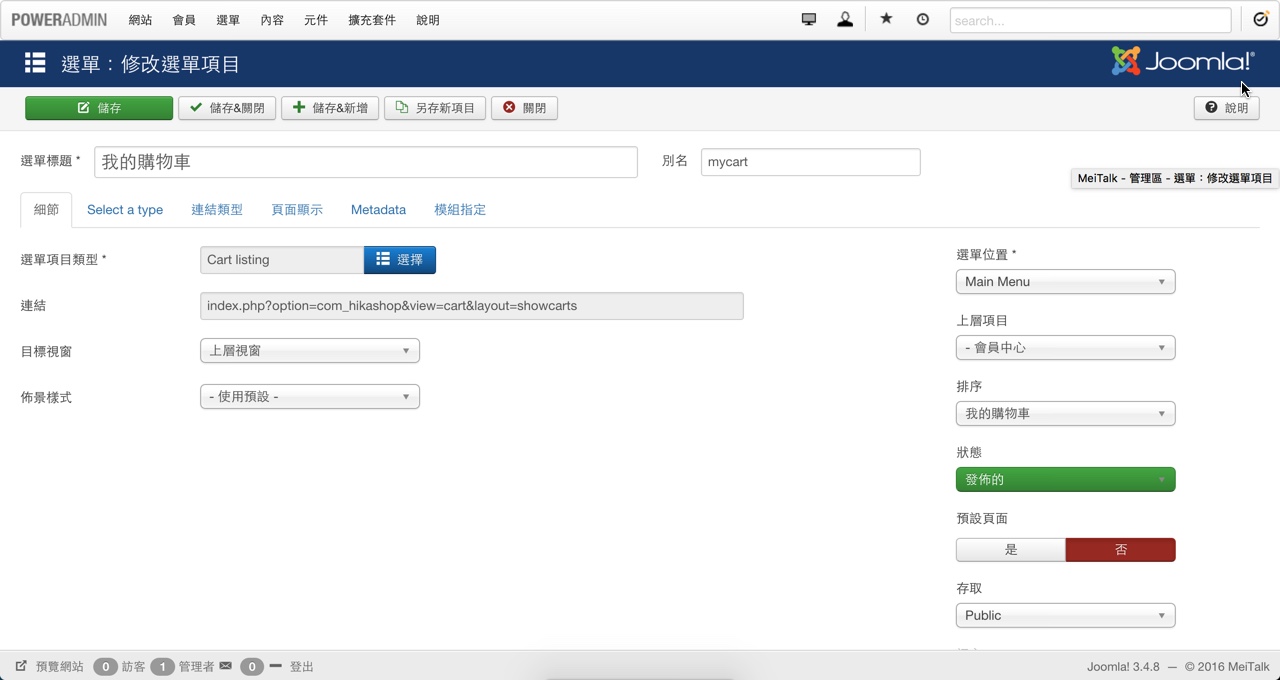Open the 說明 help button in toolbar

pyautogui.click(x=1226, y=108)
